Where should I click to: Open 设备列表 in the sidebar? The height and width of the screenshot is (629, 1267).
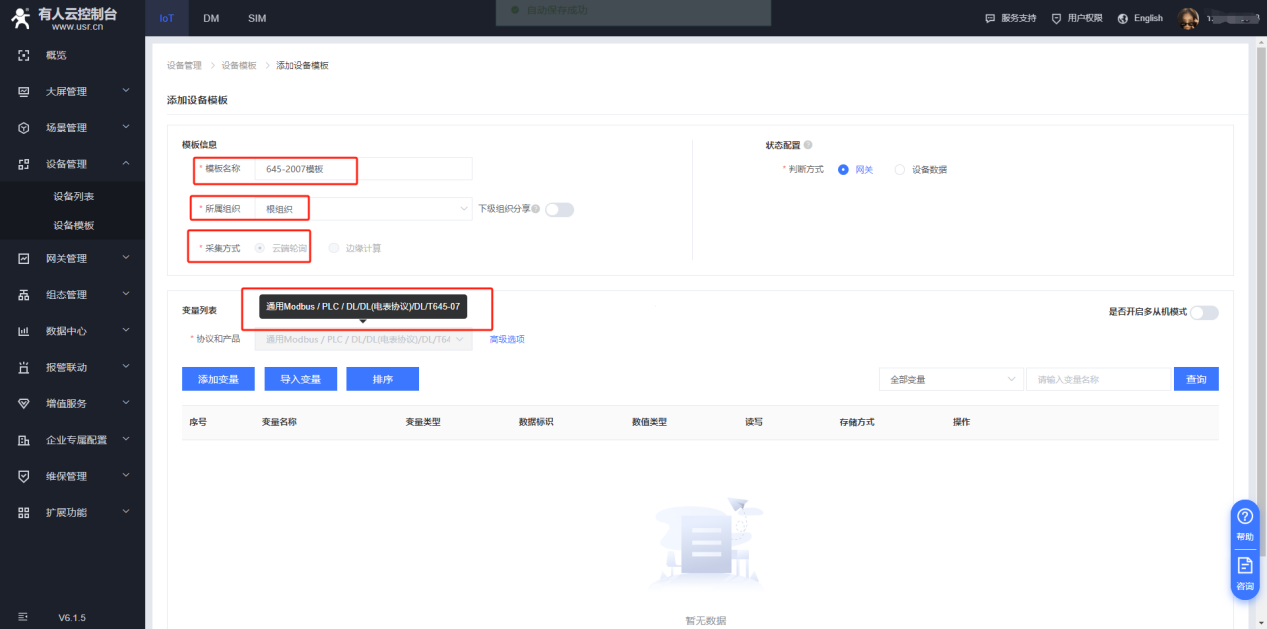coord(74,196)
